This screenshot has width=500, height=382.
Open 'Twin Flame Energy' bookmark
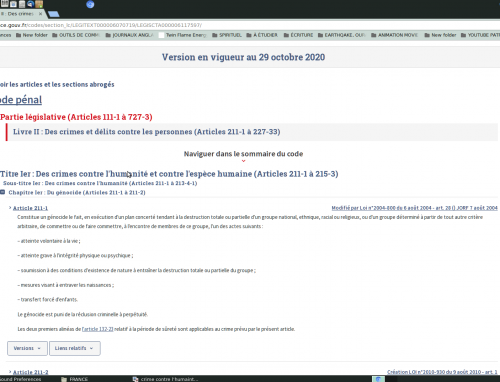[182, 35]
